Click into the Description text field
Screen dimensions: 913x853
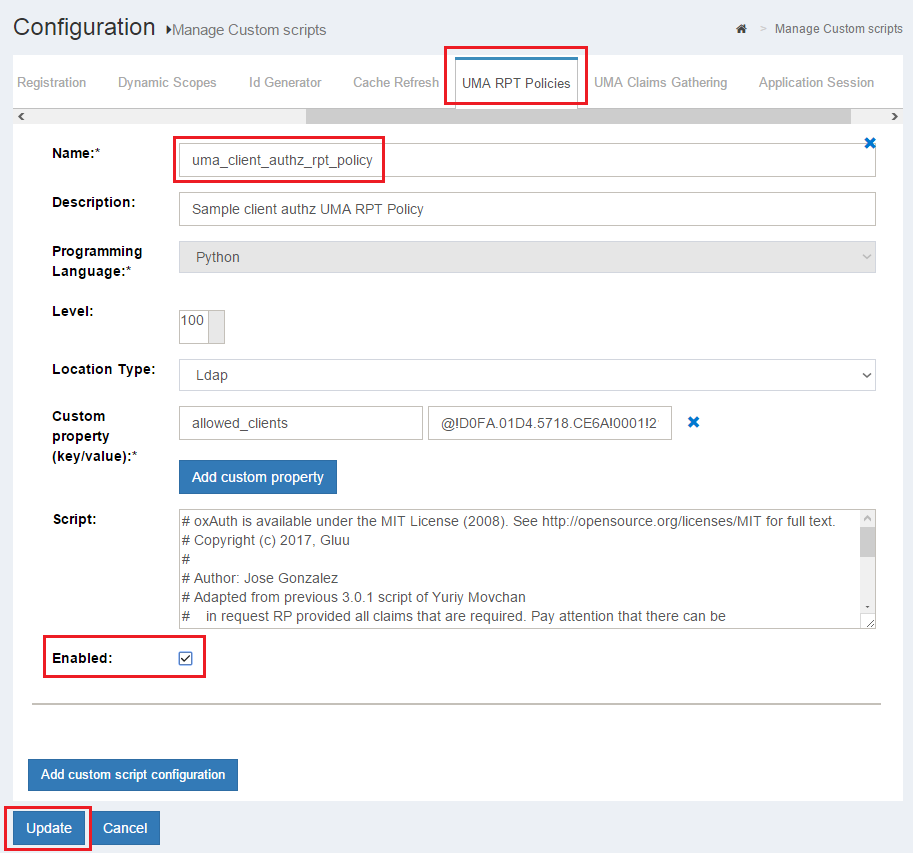coord(527,209)
